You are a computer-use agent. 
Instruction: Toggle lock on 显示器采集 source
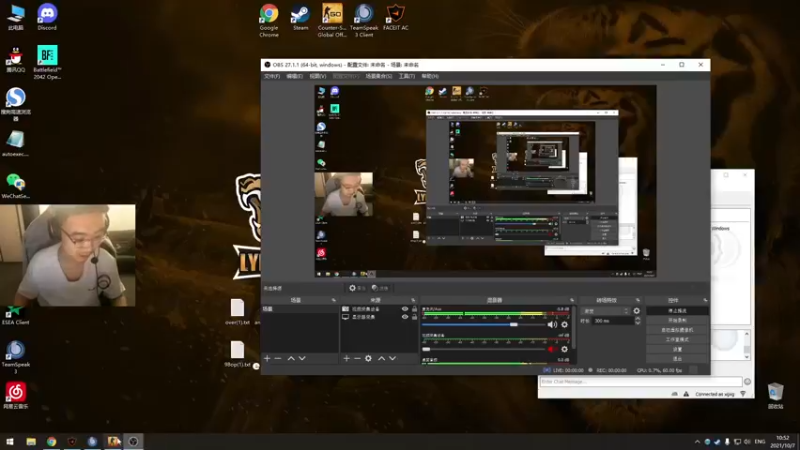pyautogui.click(x=414, y=317)
